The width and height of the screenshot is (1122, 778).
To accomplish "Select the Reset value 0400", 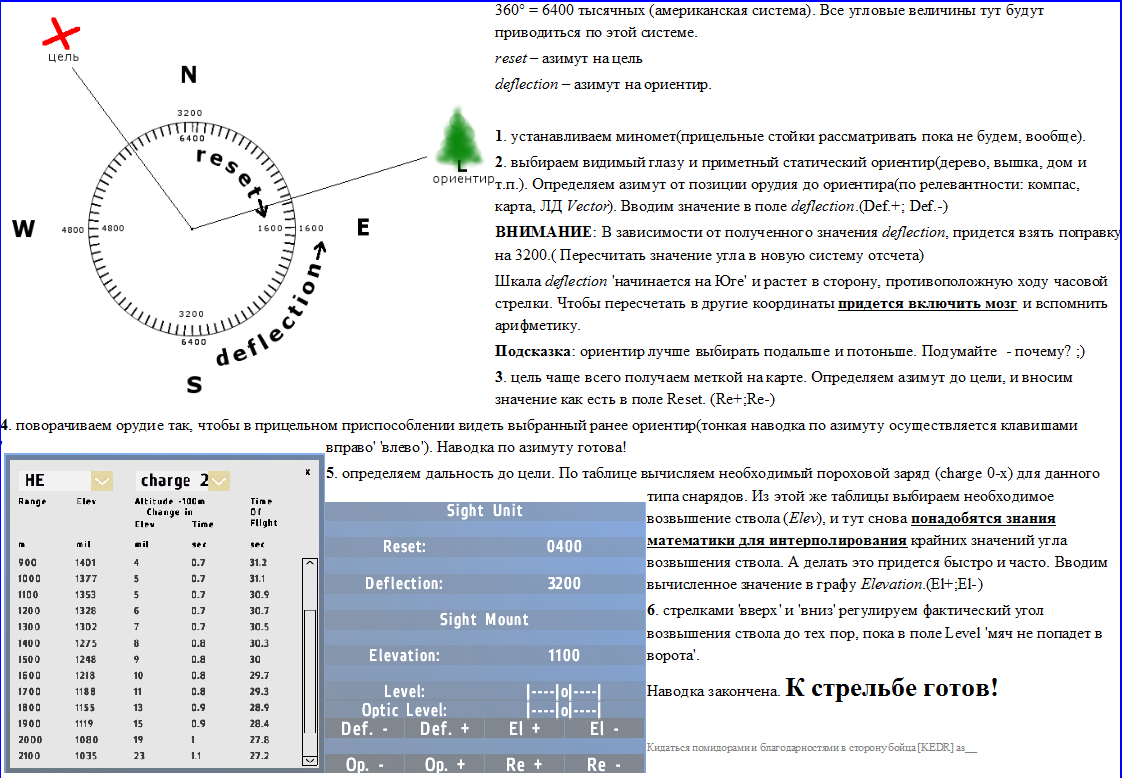I will [564, 547].
